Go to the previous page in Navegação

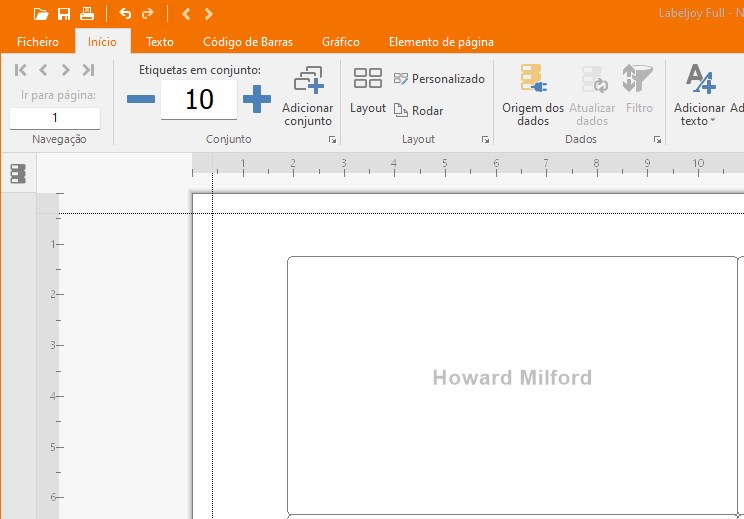(x=43, y=70)
